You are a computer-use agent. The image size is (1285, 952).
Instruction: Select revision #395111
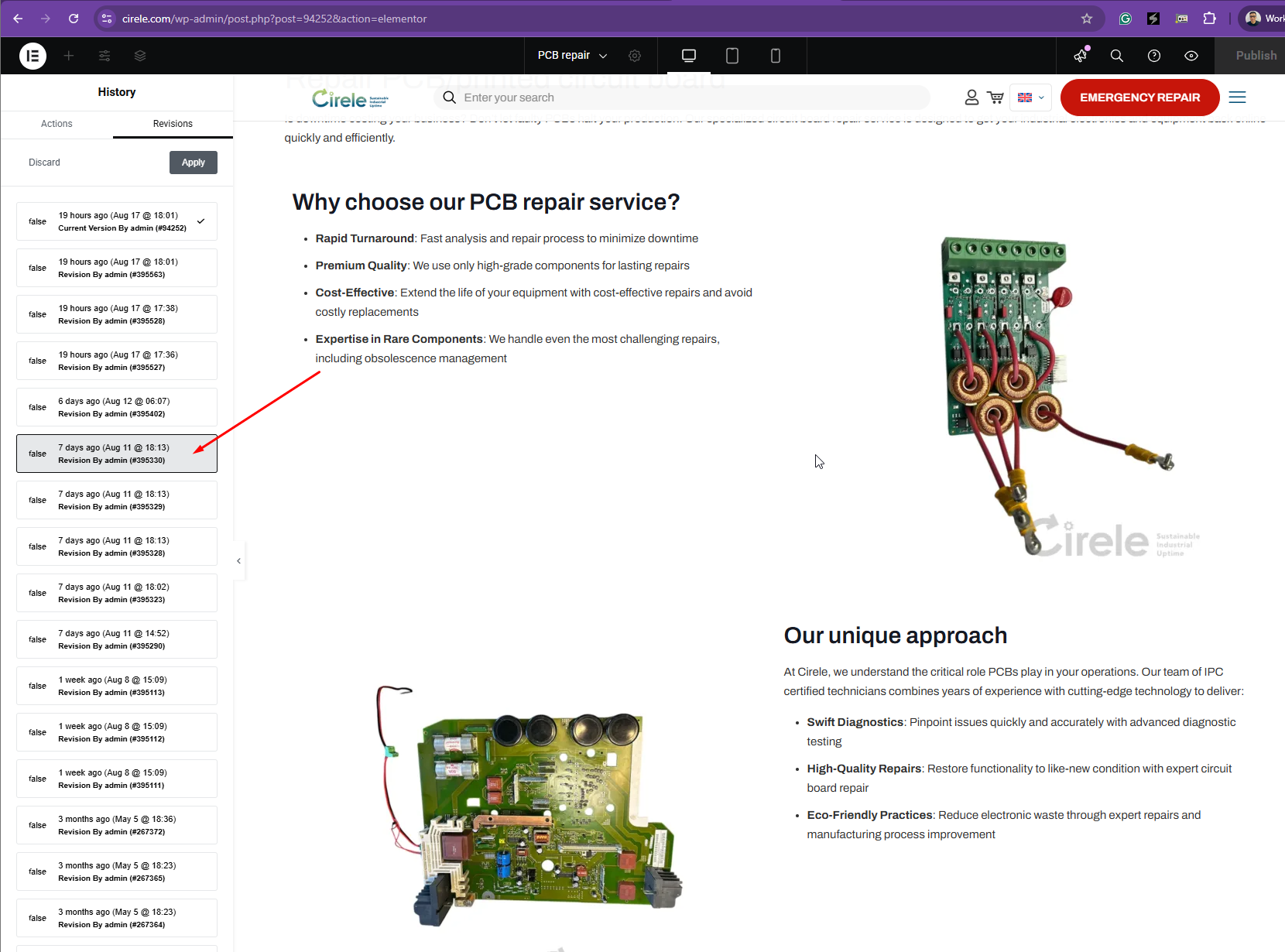point(117,779)
